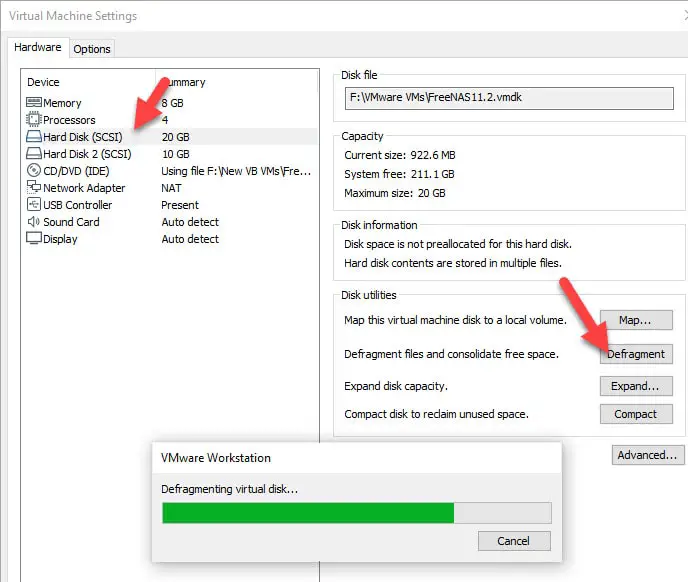Click the Processors chip icon
The width and height of the screenshot is (688, 582).
click(34, 119)
